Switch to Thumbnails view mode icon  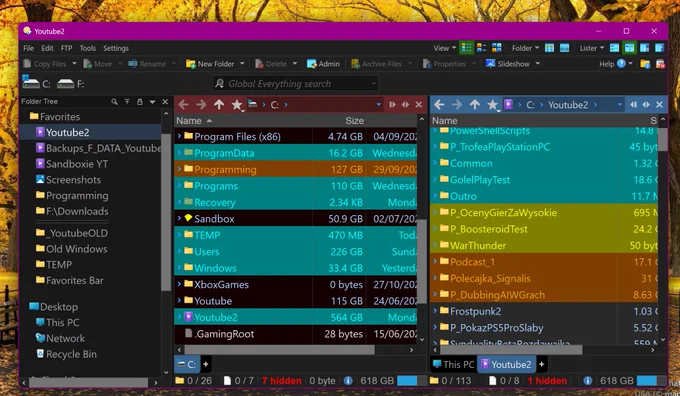[x=497, y=48]
